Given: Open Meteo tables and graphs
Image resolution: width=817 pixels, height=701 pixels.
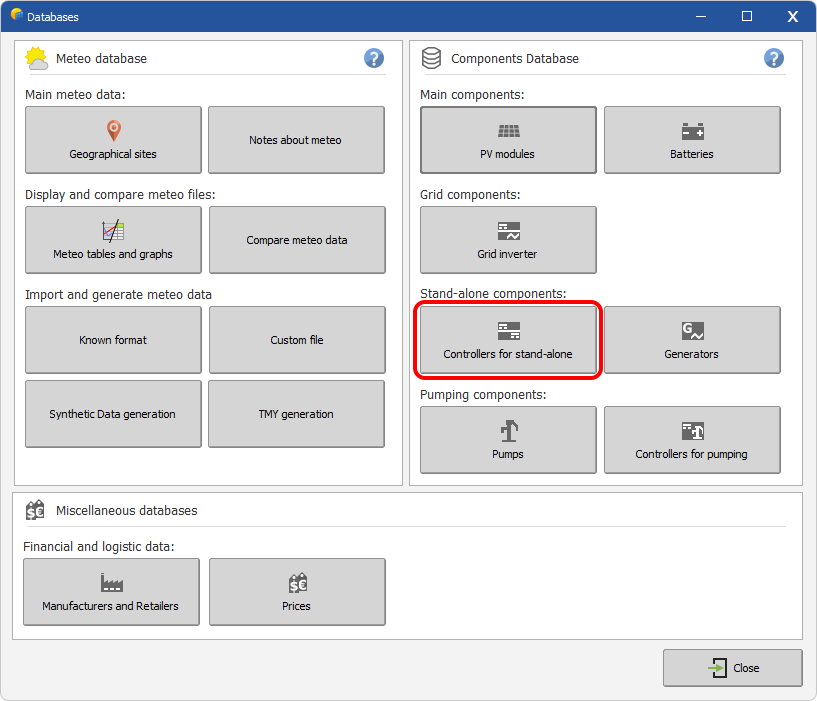Looking at the screenshot, I should pyautogui.click(x=113, y=240).
